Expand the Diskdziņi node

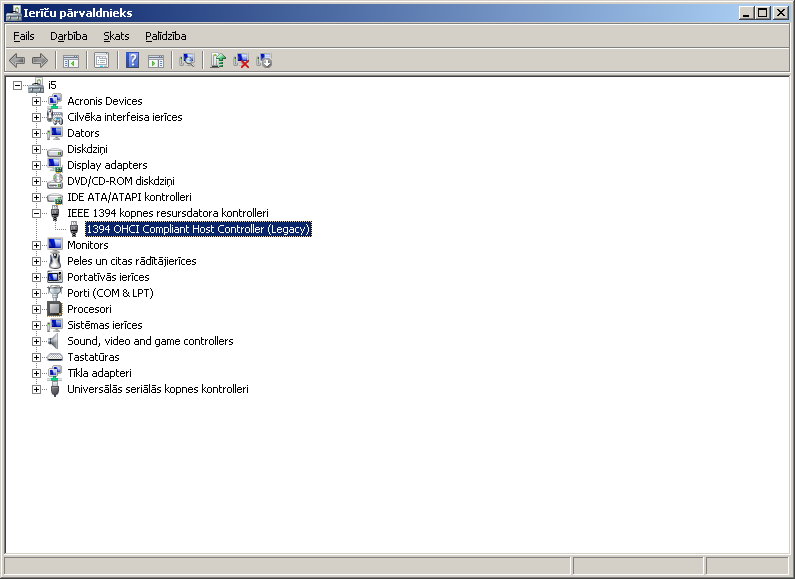37,149
